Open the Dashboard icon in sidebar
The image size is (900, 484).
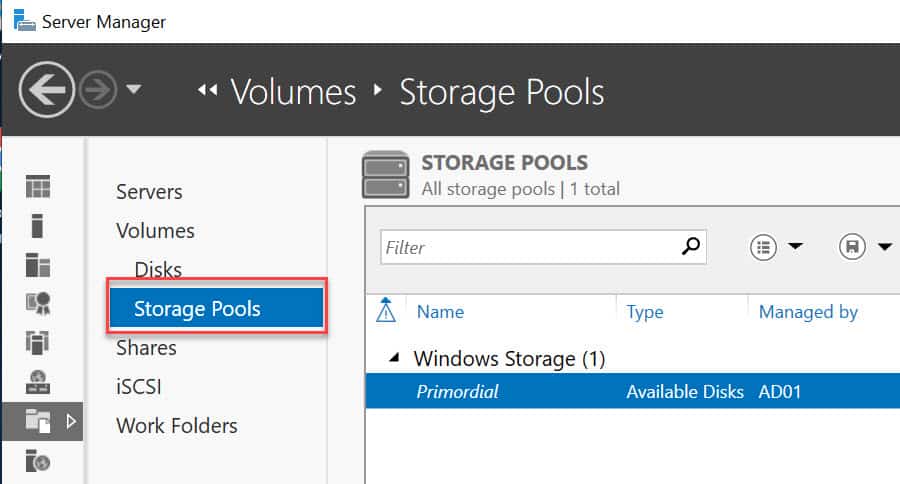tap(38, 187)
